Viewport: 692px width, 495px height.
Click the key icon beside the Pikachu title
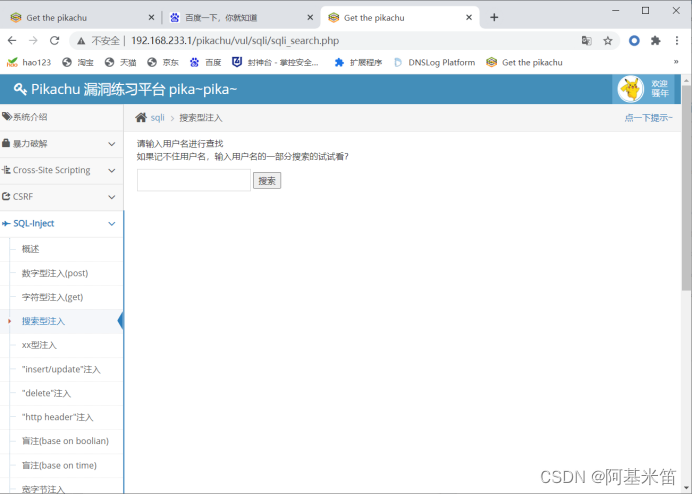(20, 89)
